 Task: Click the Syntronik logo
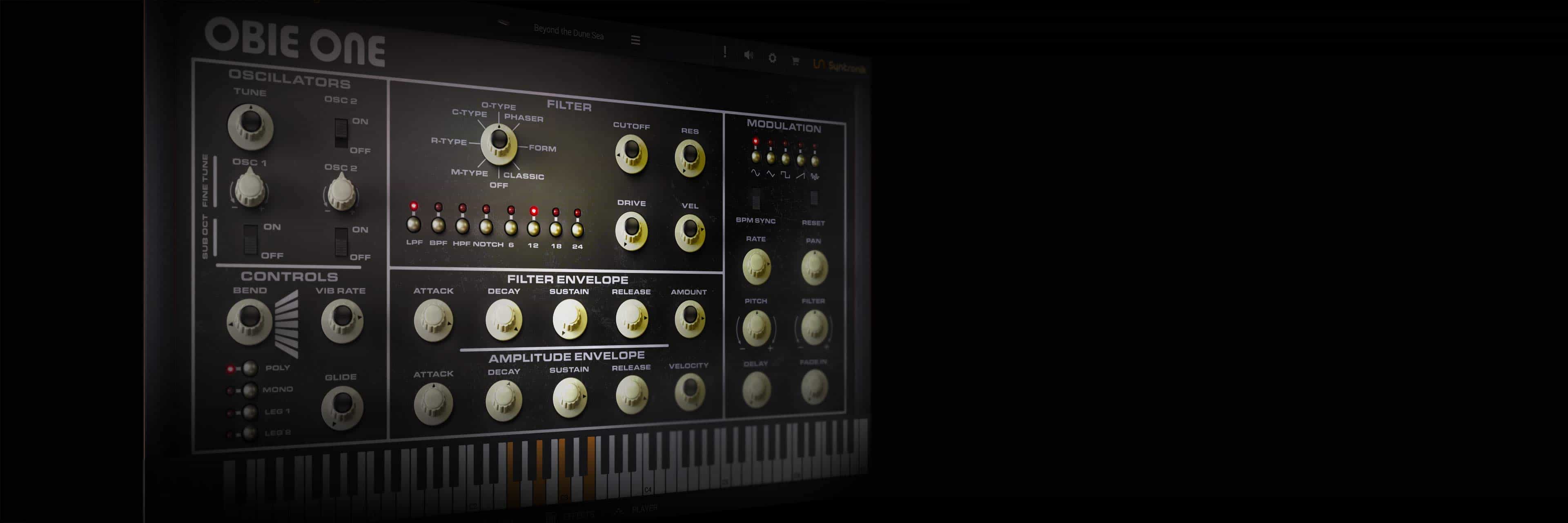(x=840, y=66)
